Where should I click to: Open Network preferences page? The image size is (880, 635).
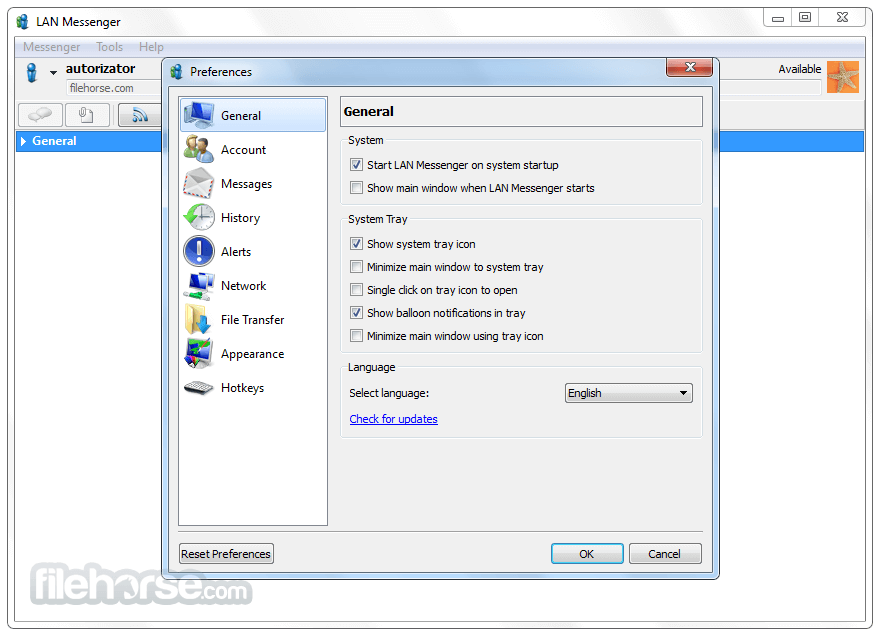point(253,285)
